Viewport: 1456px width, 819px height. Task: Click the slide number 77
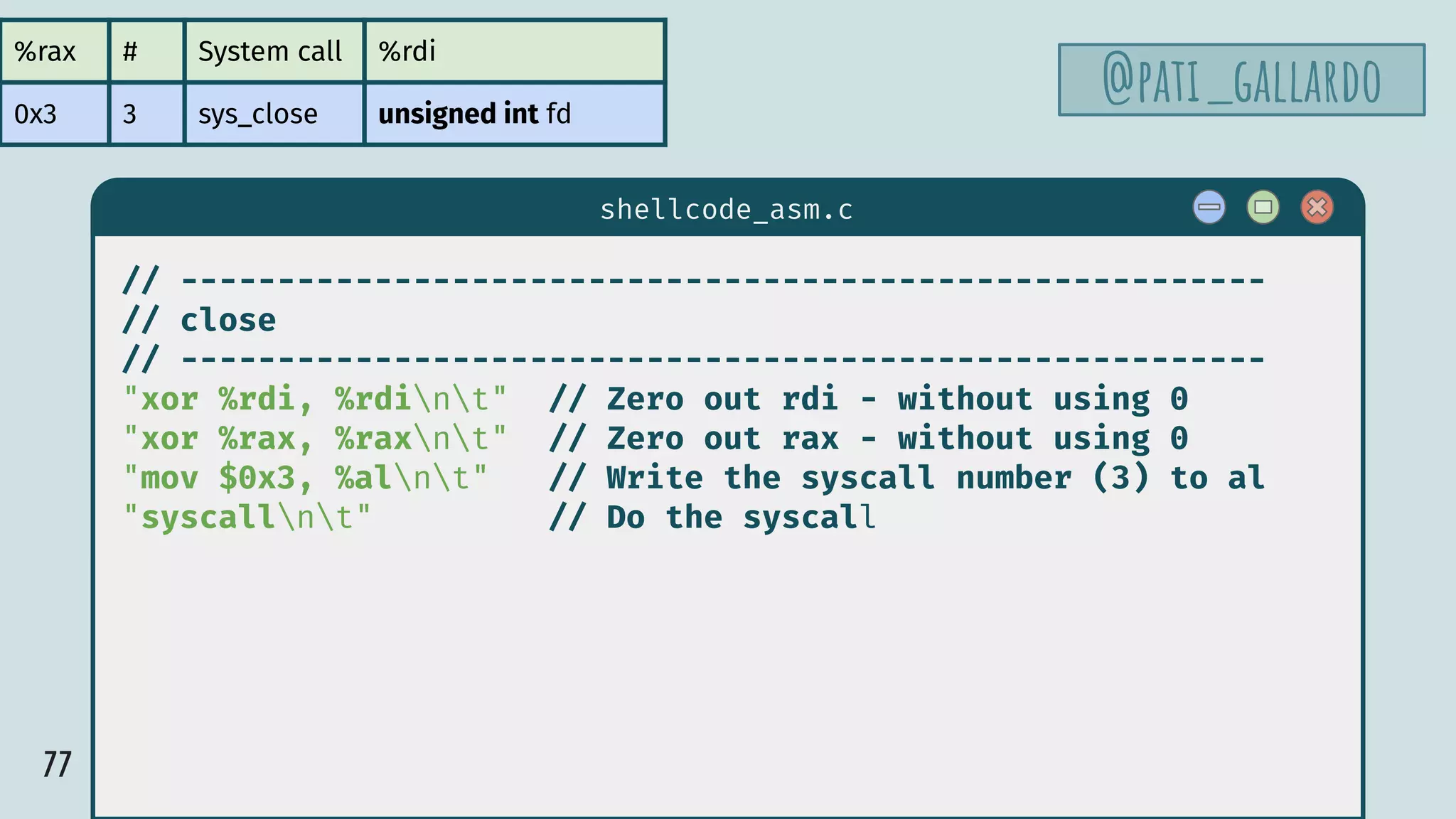coord(57,764)
